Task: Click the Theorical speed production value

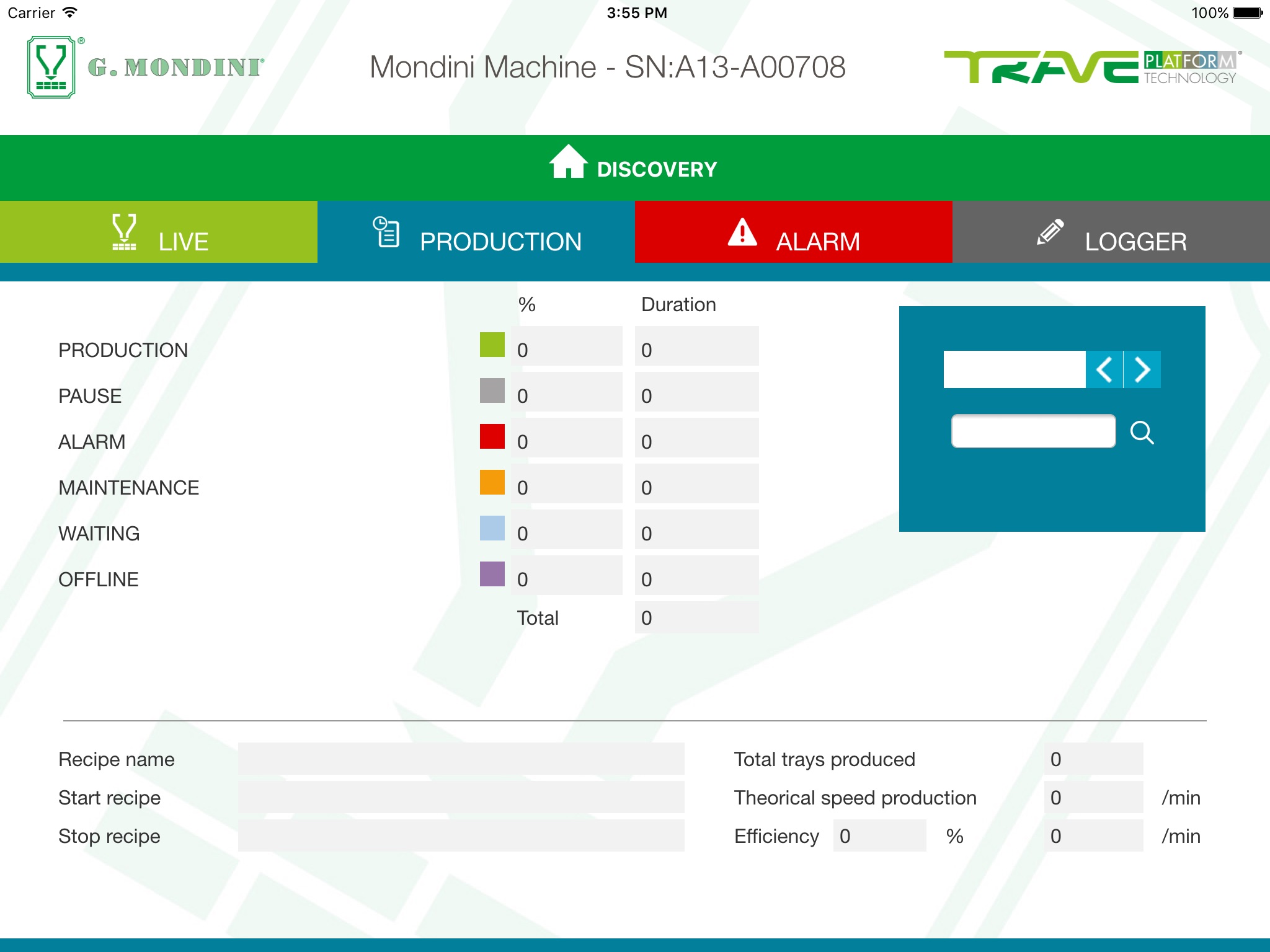Action: [x=1094, y=797]
